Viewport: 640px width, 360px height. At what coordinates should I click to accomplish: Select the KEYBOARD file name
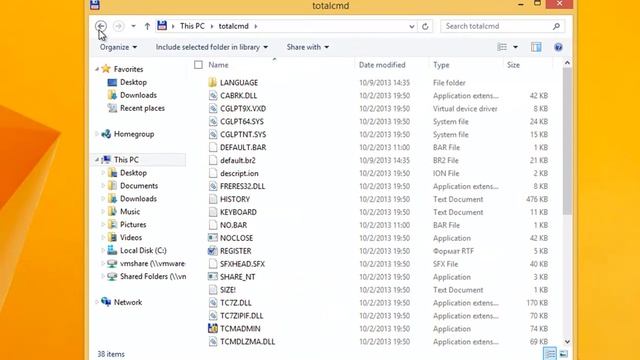pyautogui.click(x=238, y=212)
